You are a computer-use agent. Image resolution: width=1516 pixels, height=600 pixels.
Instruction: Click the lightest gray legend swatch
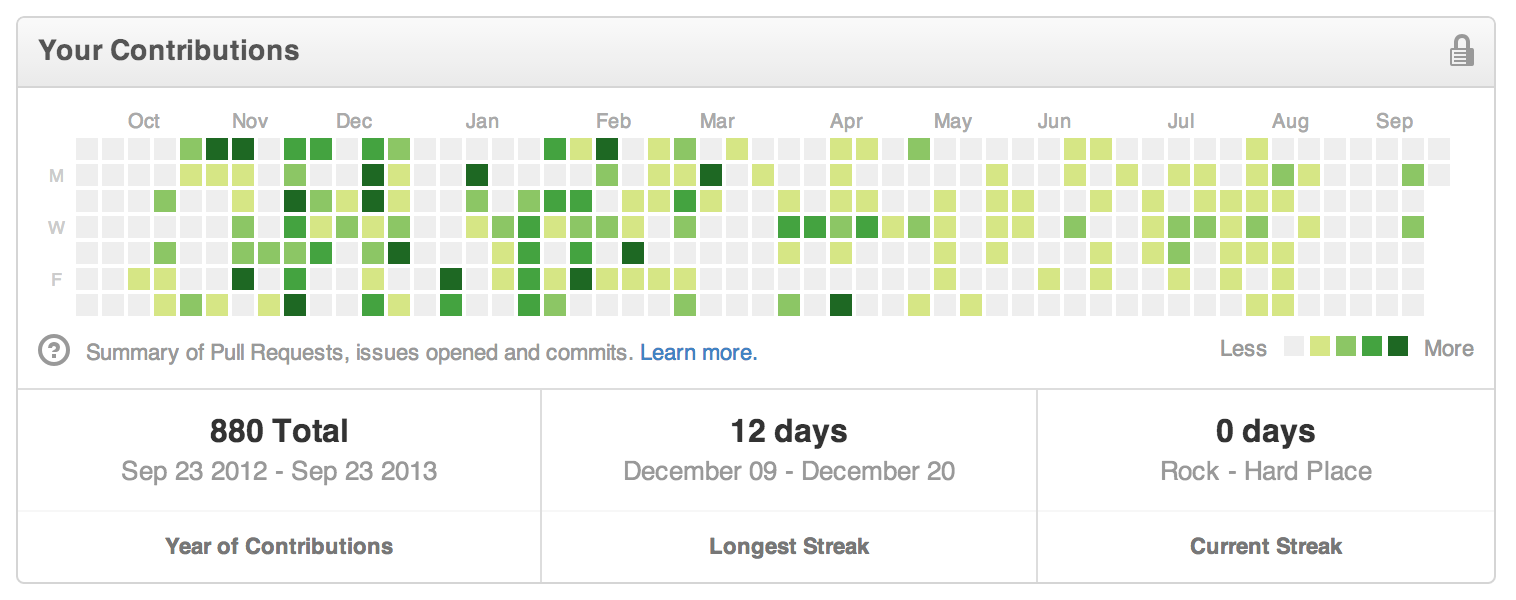tap(1294, 348)
